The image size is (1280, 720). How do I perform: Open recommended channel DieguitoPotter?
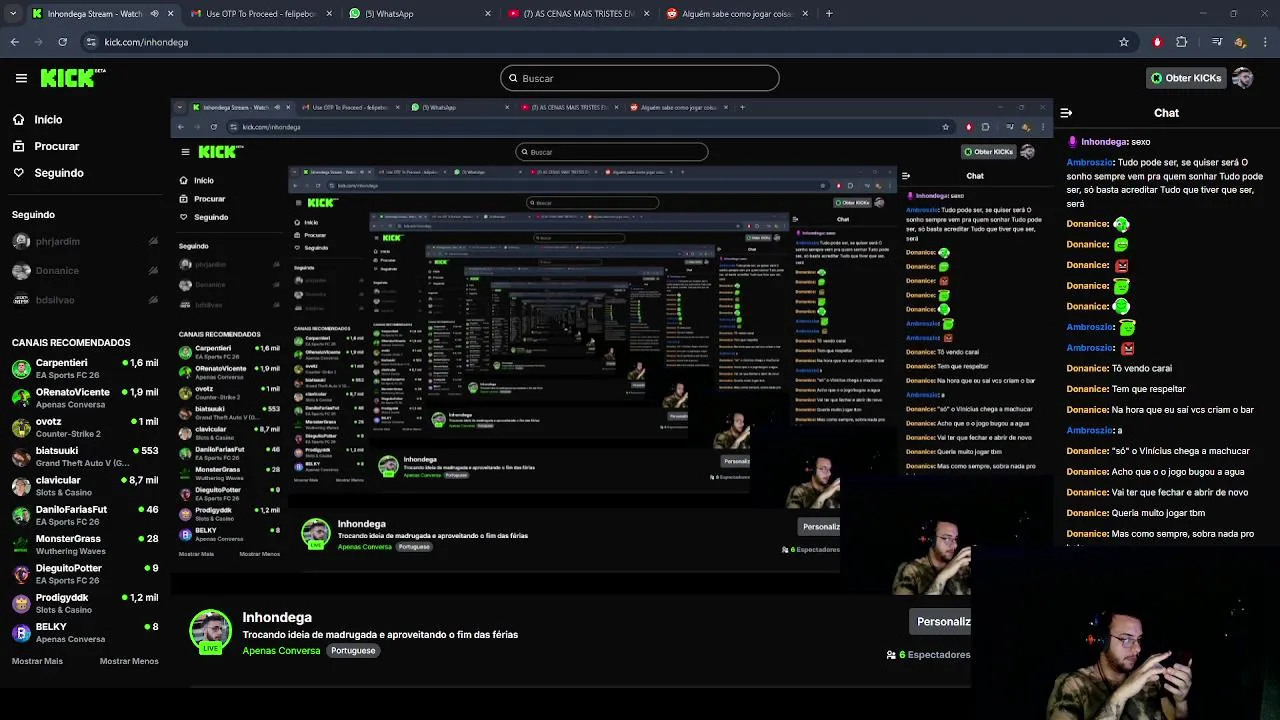click(x=85, y=574)
